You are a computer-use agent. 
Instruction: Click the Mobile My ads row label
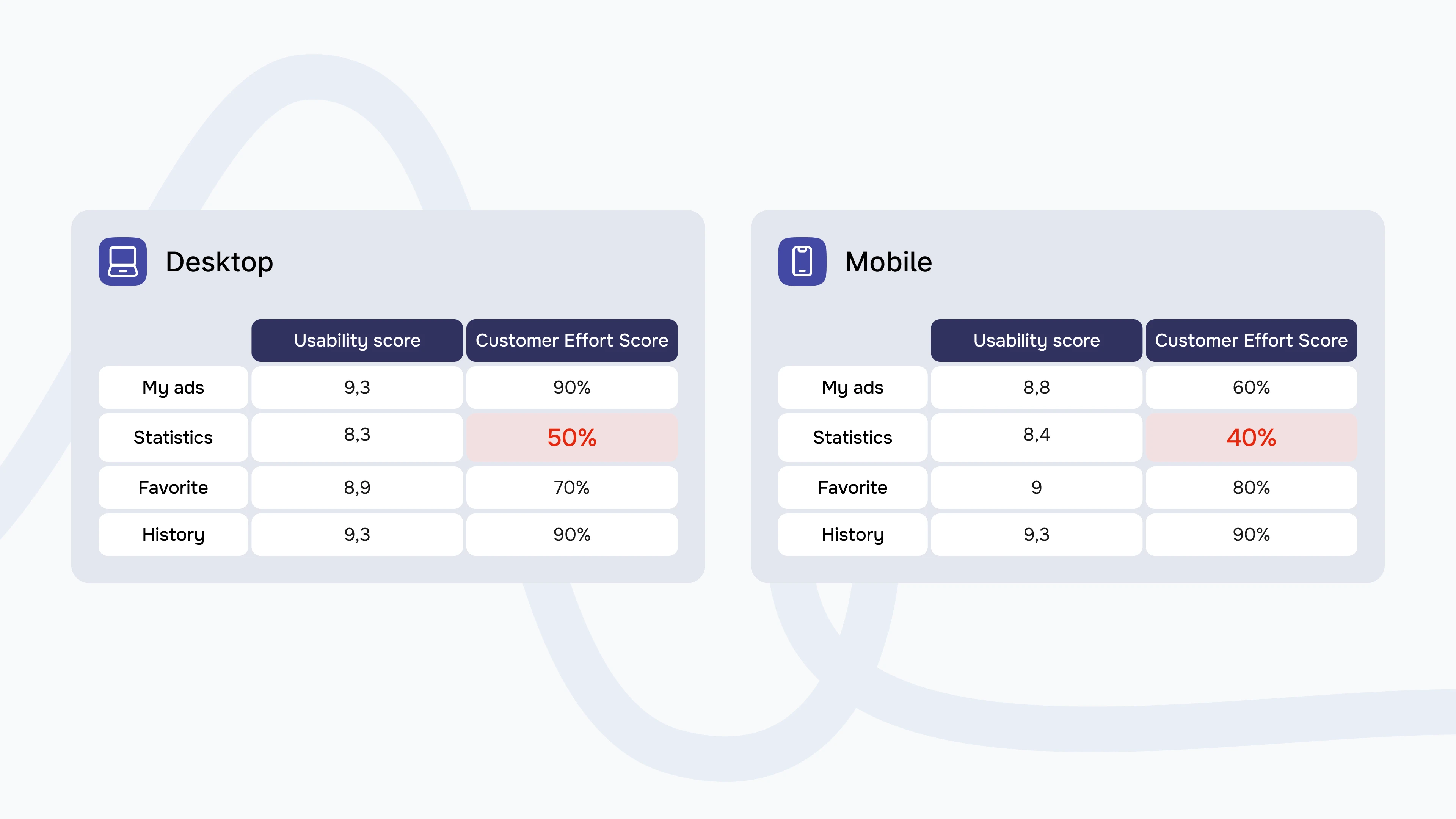tap(852, 388)
